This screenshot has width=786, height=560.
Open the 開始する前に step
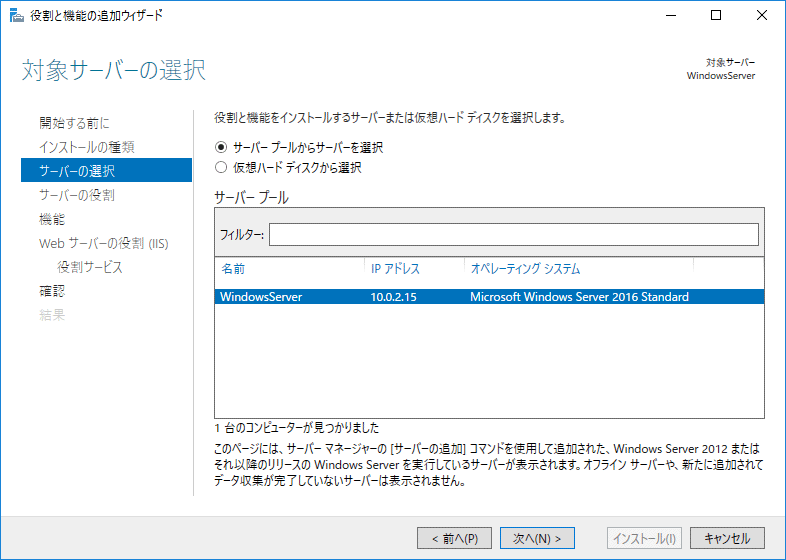pos(74,123)
